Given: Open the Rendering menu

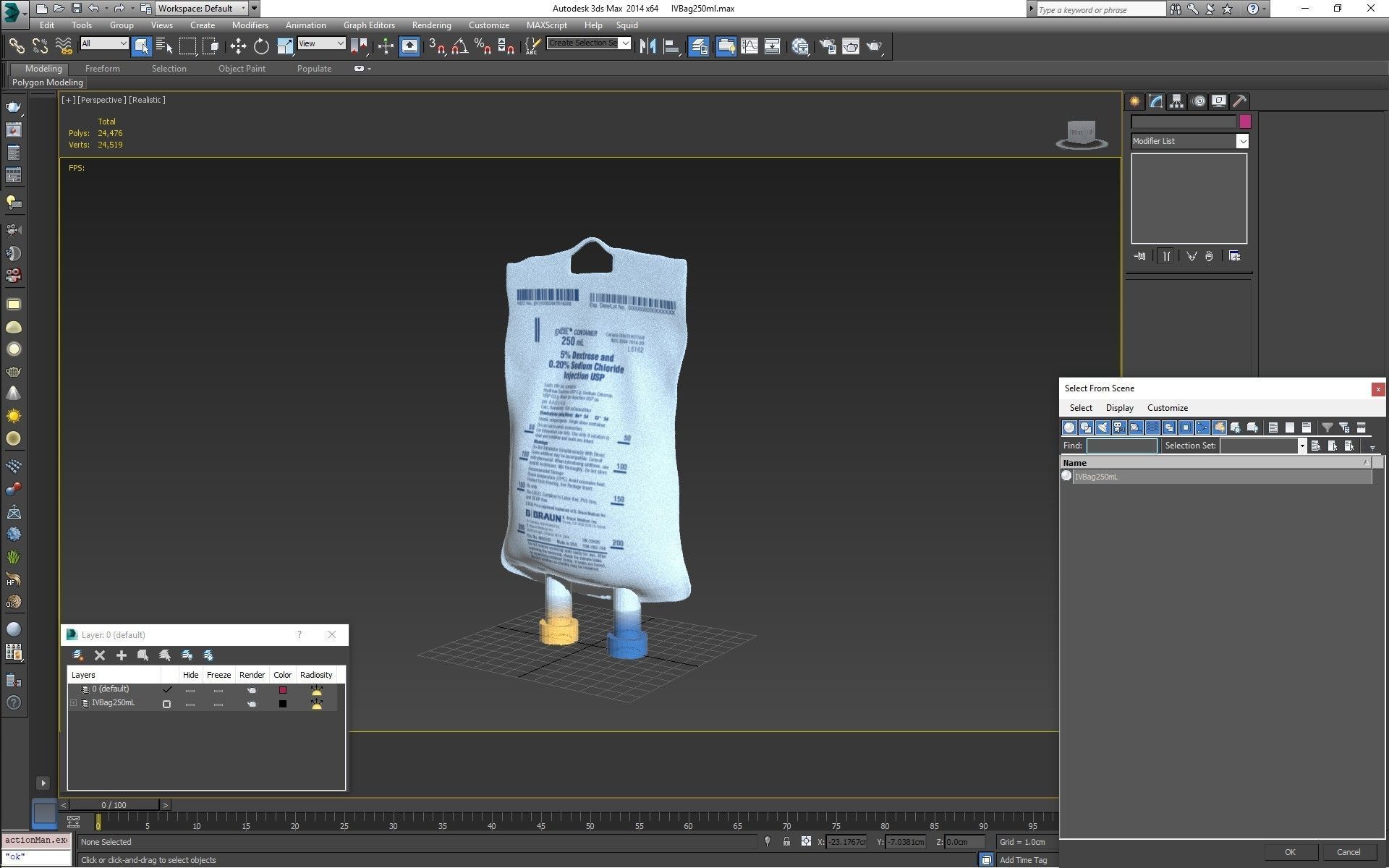Looking at the screenshot, I should pyautogui.click(x=432, y=25).
